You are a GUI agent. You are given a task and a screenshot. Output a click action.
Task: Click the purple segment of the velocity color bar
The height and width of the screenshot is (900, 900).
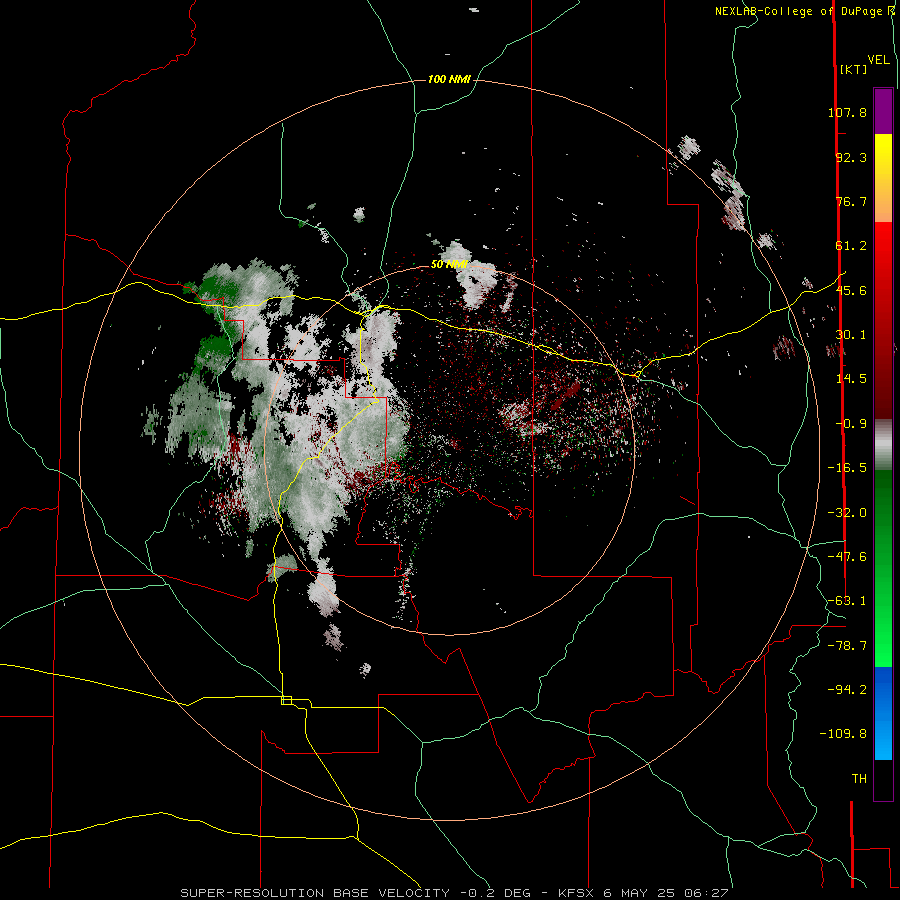(883, 111)
